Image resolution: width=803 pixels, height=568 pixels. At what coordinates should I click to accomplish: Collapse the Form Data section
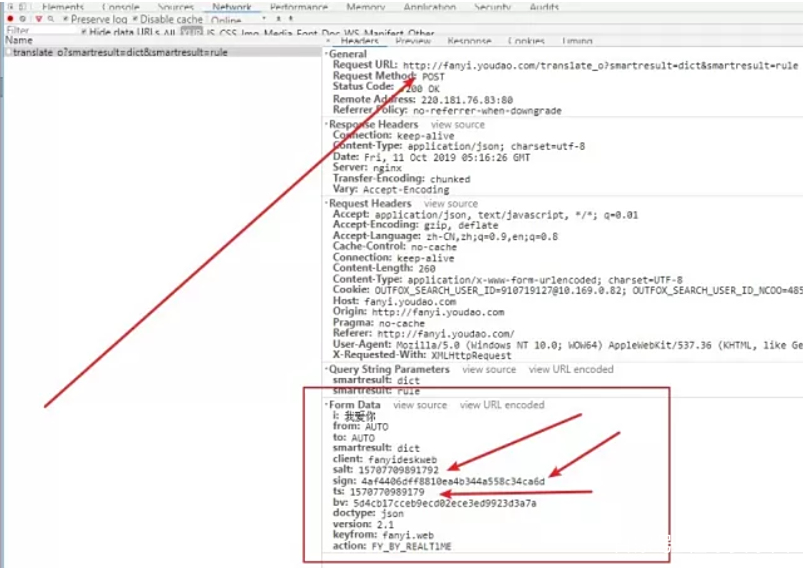coord(328,405)
